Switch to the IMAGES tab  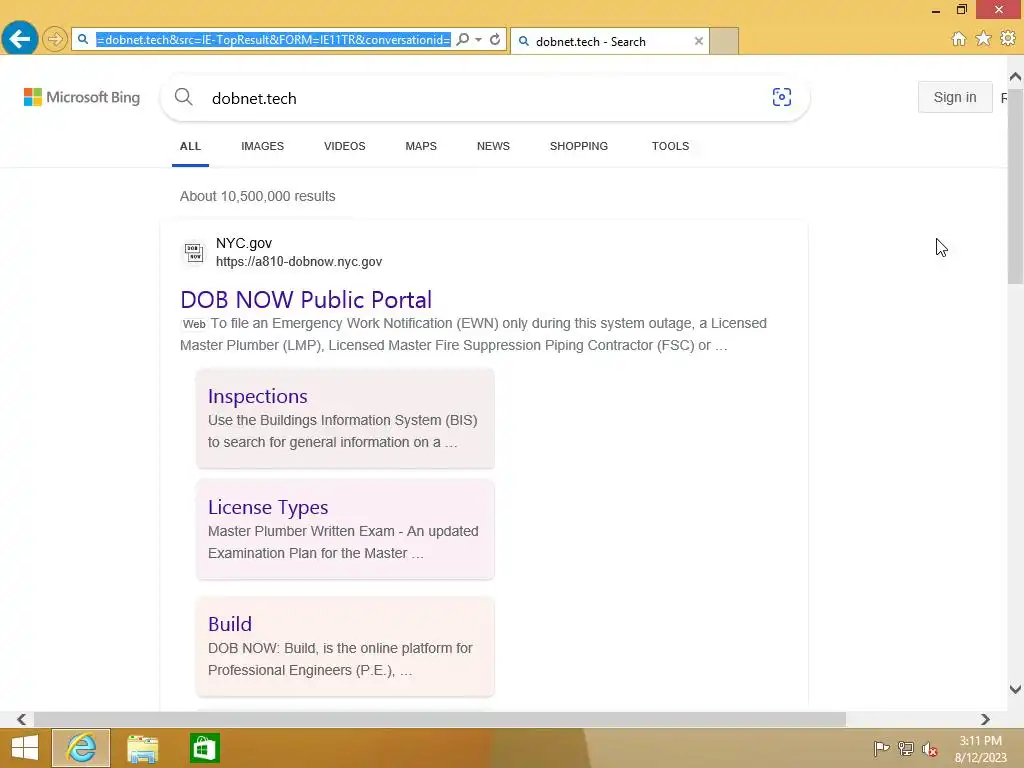pos(263,146)
